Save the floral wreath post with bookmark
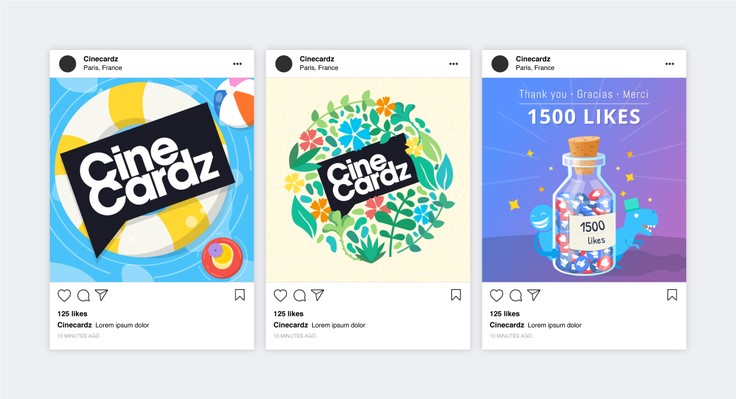Image resolution: width=736 pixels, height=399 pixels. click(x=456, y=295)
